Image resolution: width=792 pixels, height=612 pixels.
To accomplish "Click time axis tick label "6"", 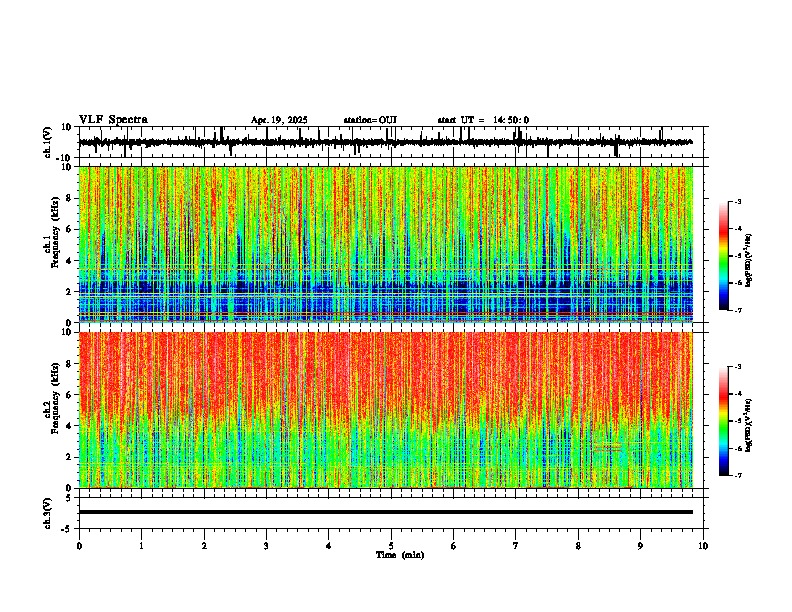I will point(454,546).
